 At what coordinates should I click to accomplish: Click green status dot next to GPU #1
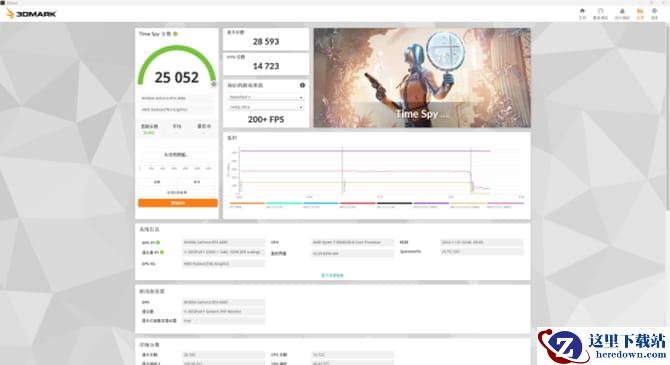[x=158, y=242]
